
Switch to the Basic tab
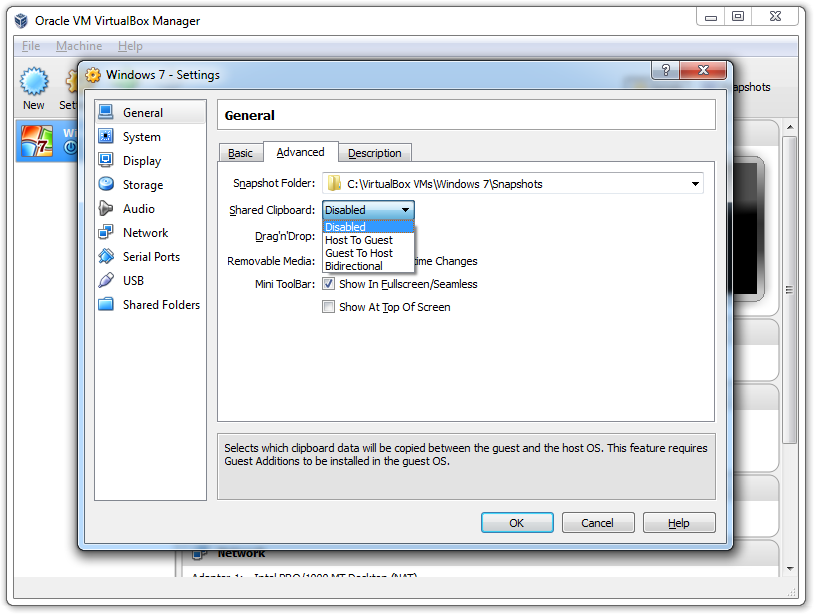pos(240,153)
